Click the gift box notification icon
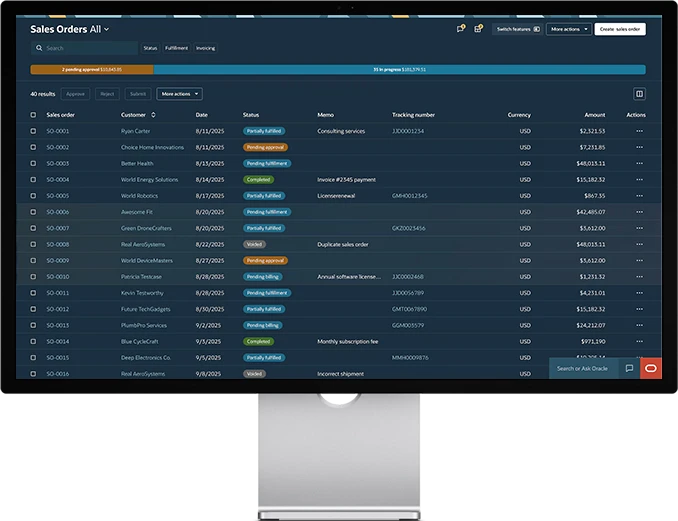This screenshot has width=678, height=521. 478,29
